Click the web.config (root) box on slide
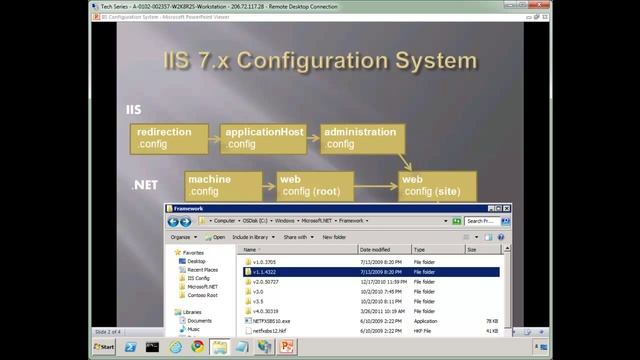The image size is (640, 360). 315,186
